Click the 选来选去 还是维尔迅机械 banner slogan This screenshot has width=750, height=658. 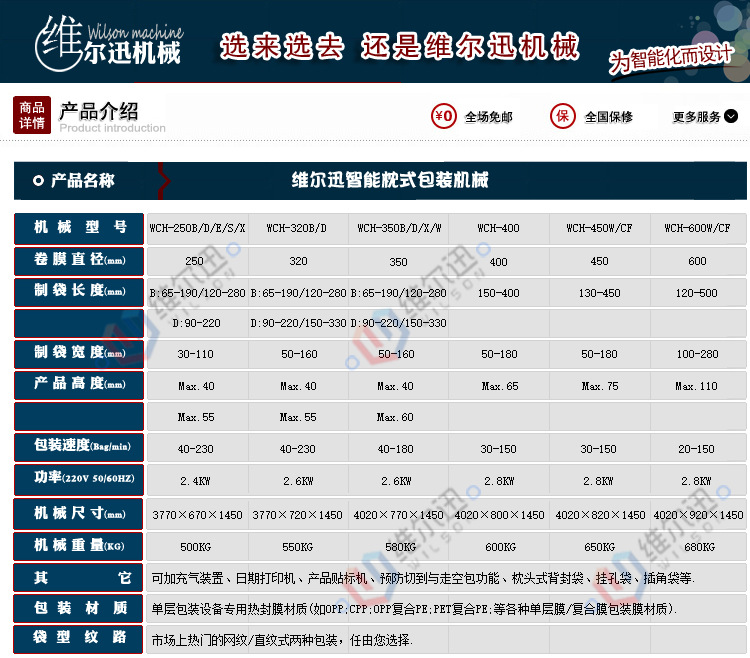pyautogui.click(x=399, y=46)
